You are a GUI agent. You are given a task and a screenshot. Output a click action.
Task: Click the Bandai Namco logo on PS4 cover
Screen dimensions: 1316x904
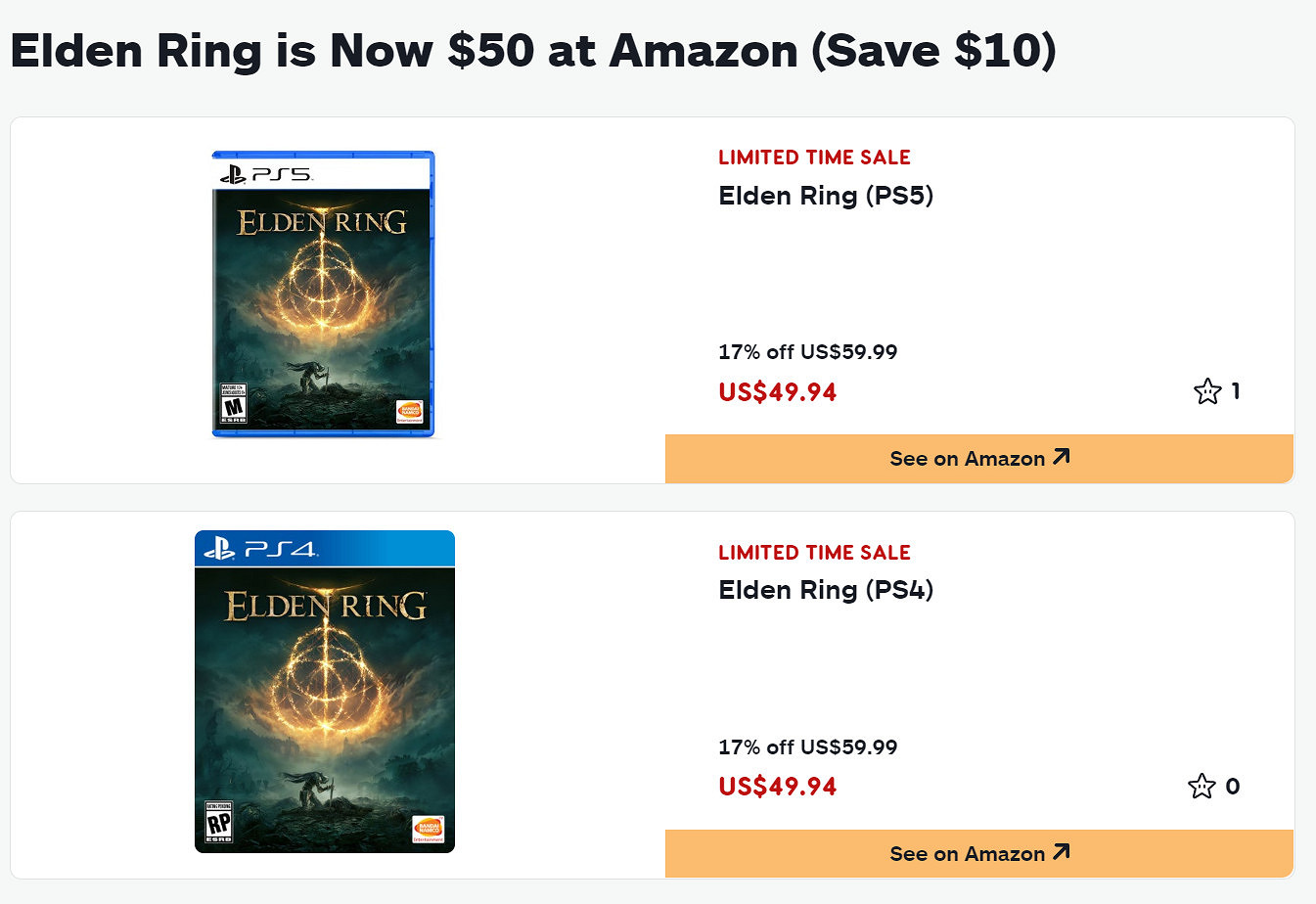[428, 829]
